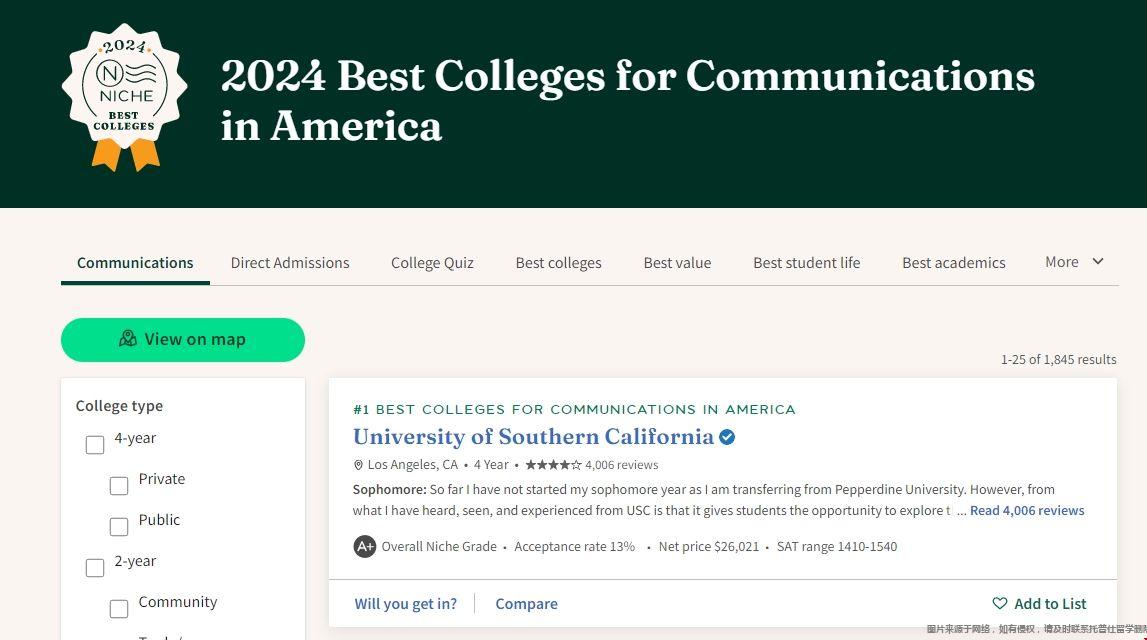The height and width of the screenshot is (640, 1147).
Task: Click the star rating for USC
Action: [x=553, y=465]
